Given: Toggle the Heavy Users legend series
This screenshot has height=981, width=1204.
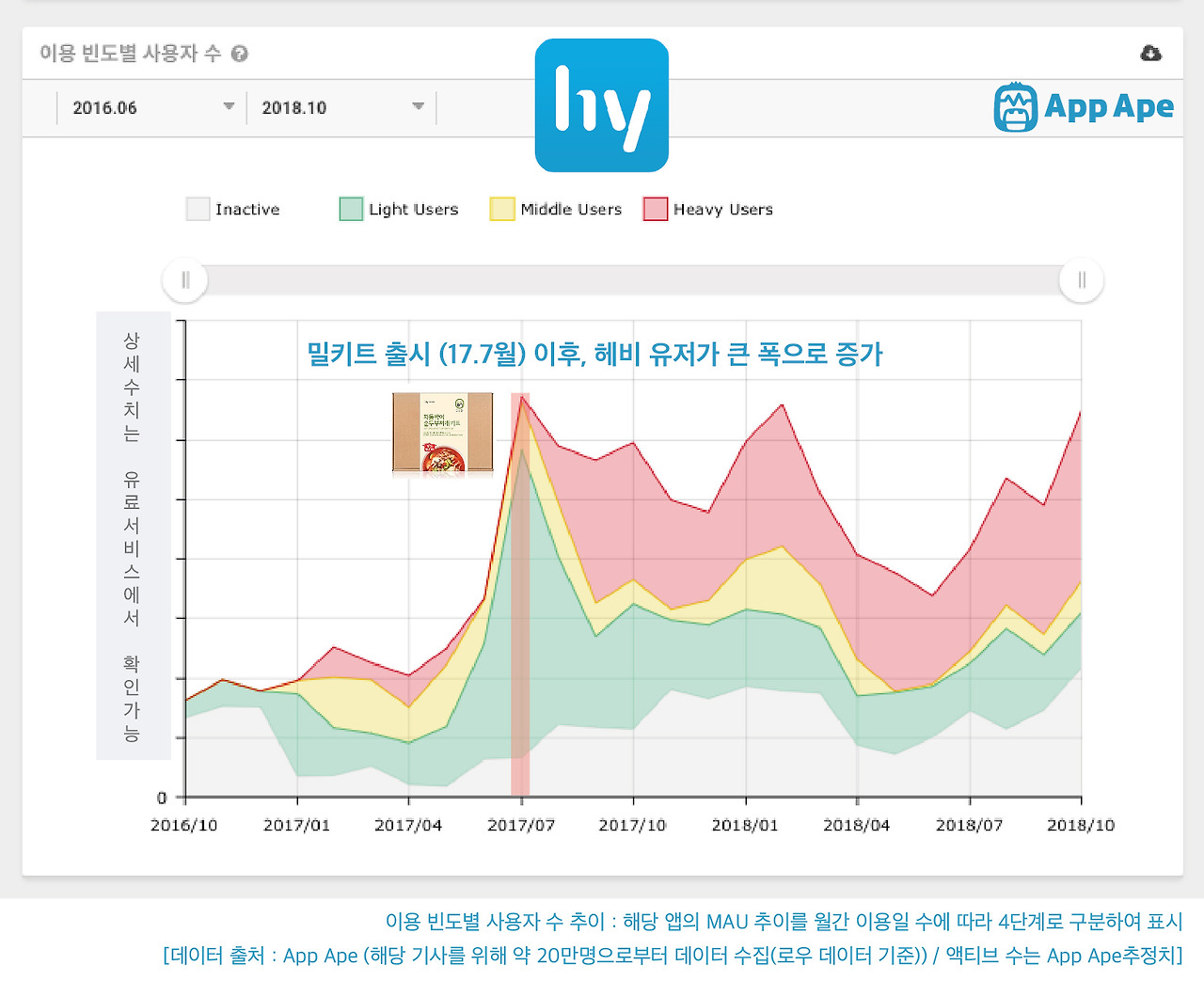Looking at the screenshot, I should pos(708,209).
